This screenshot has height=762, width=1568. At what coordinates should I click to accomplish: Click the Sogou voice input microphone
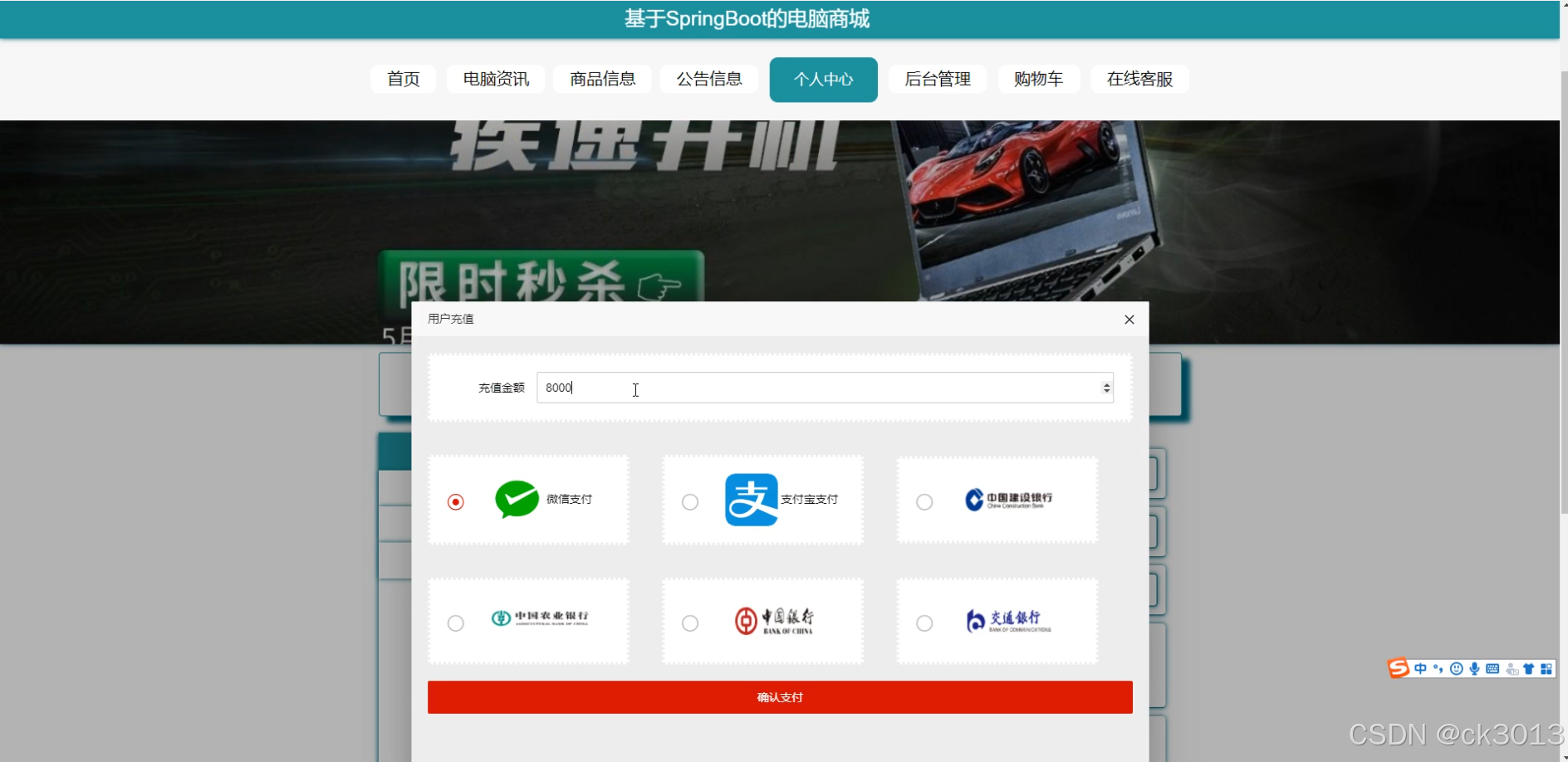pos(1474,668)
